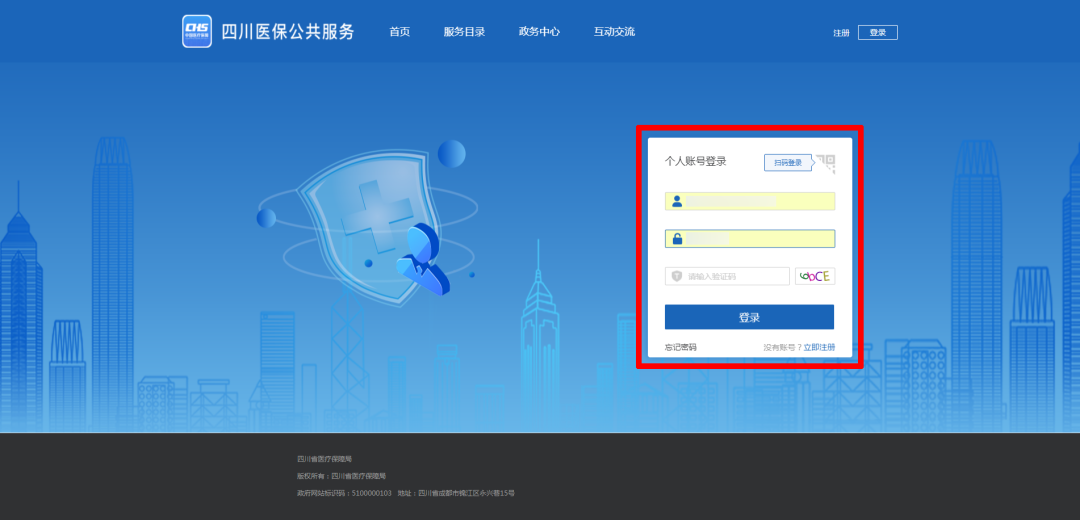Click the 注册 link in header

coord(841,33)
